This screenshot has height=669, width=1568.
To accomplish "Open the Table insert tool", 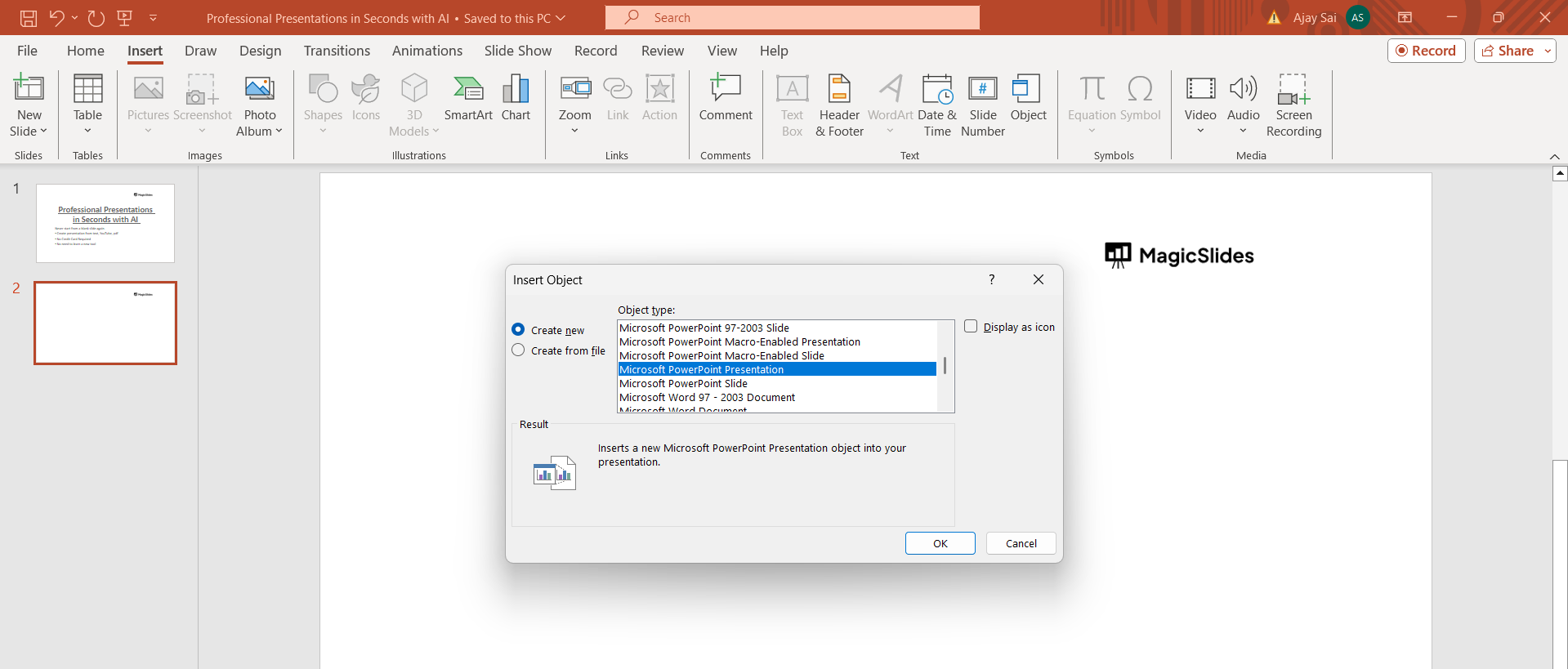I will click(x=87, y=105).
